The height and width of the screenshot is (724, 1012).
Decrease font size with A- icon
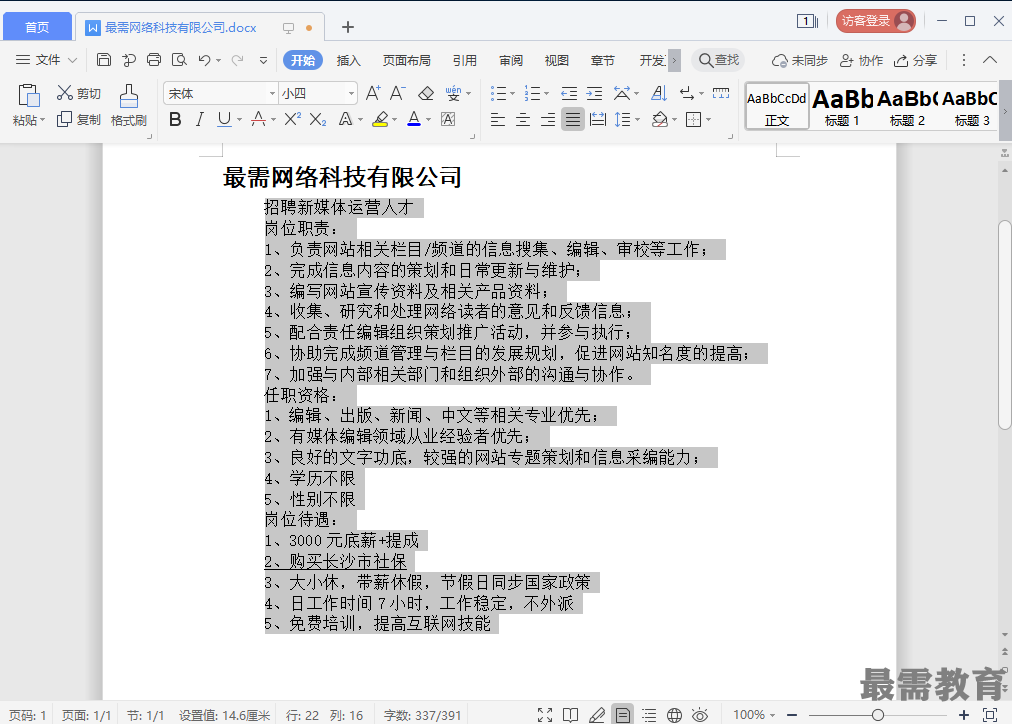[x=398, y=93]
